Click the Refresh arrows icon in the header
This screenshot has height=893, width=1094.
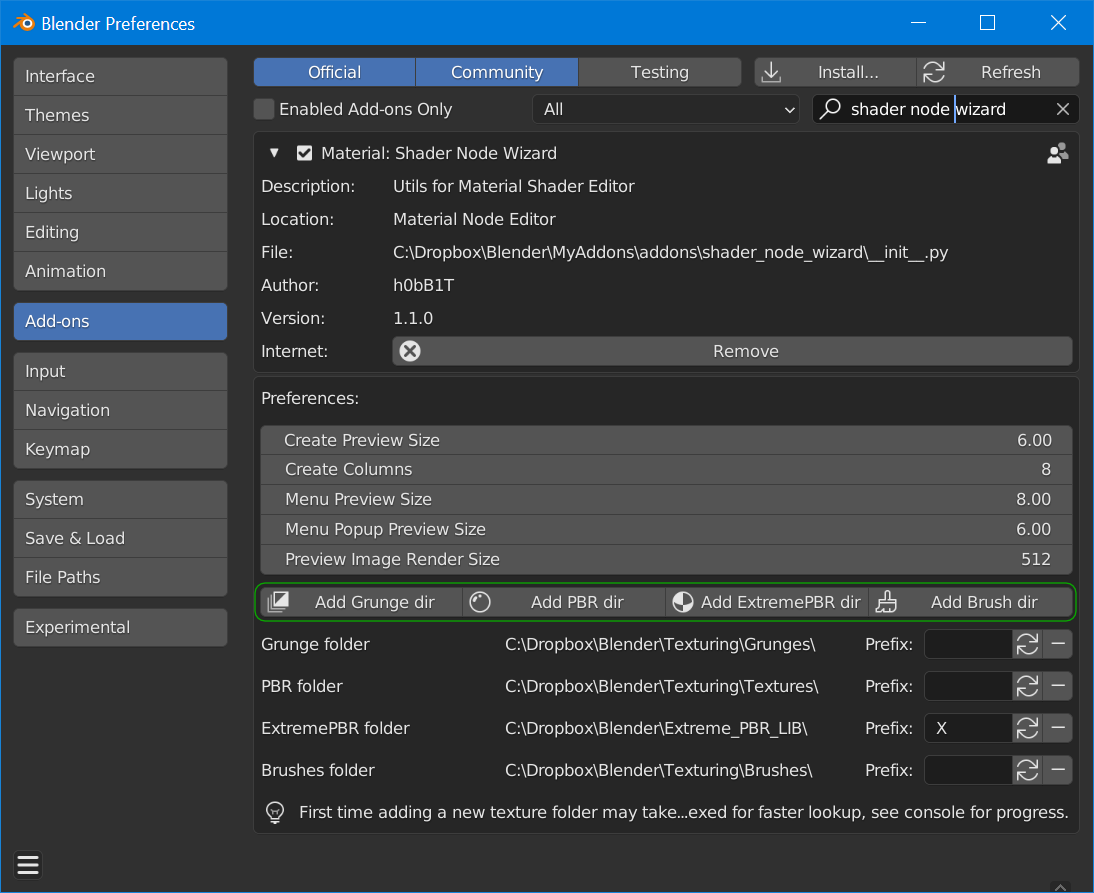[934, 72]
